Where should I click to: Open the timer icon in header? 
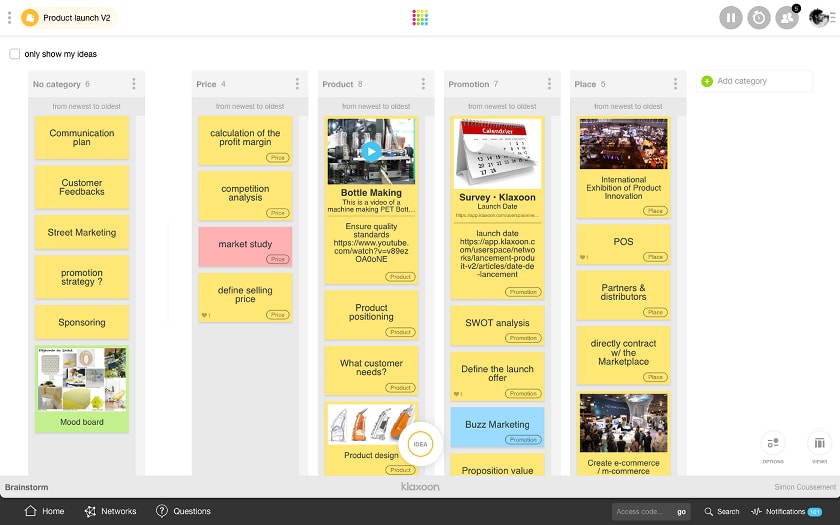point(759,18)
